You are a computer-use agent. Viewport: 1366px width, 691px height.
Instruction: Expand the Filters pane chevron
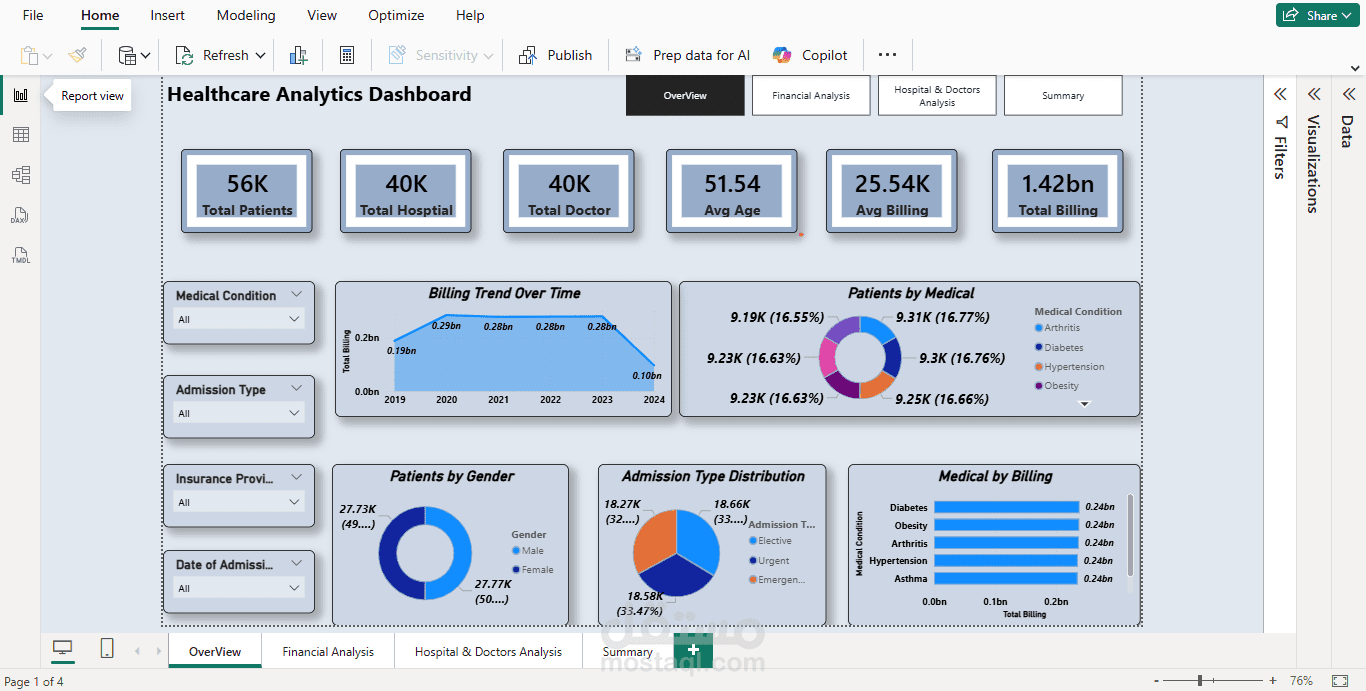[x=1280, y=94]
